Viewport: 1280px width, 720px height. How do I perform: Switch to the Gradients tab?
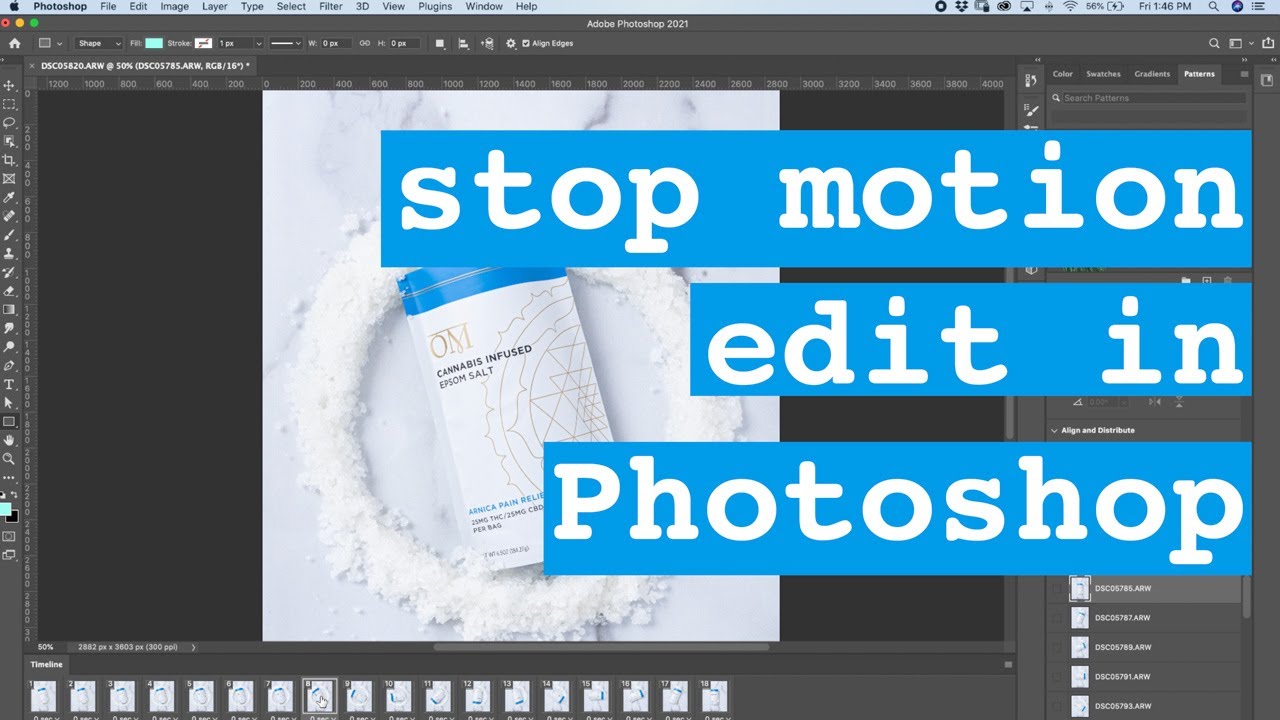coord(1152,74)
